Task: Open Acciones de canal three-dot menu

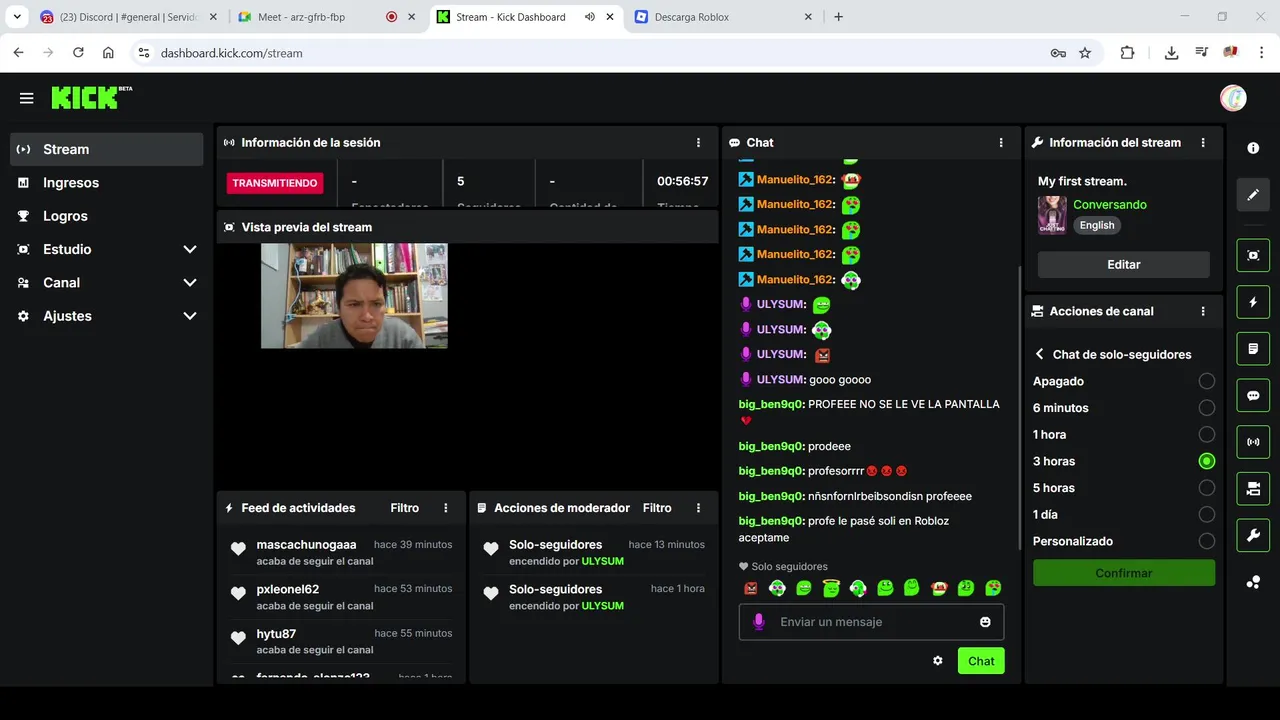Action: [x=1203, y=311]
